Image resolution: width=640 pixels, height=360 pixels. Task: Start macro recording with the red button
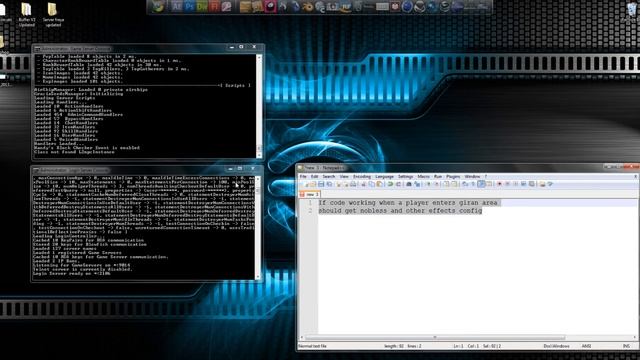[x=500, y=184]
